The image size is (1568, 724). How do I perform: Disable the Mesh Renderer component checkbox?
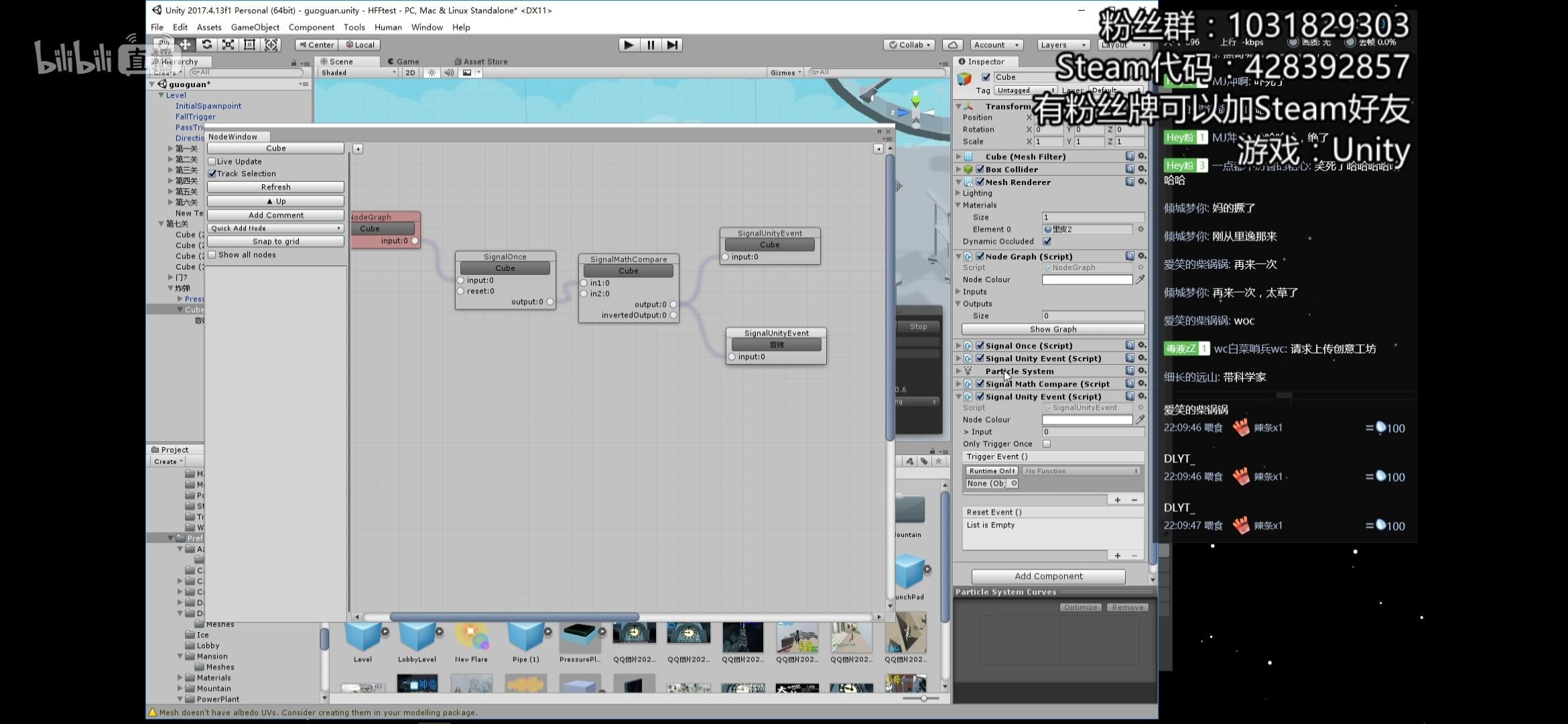980,182
